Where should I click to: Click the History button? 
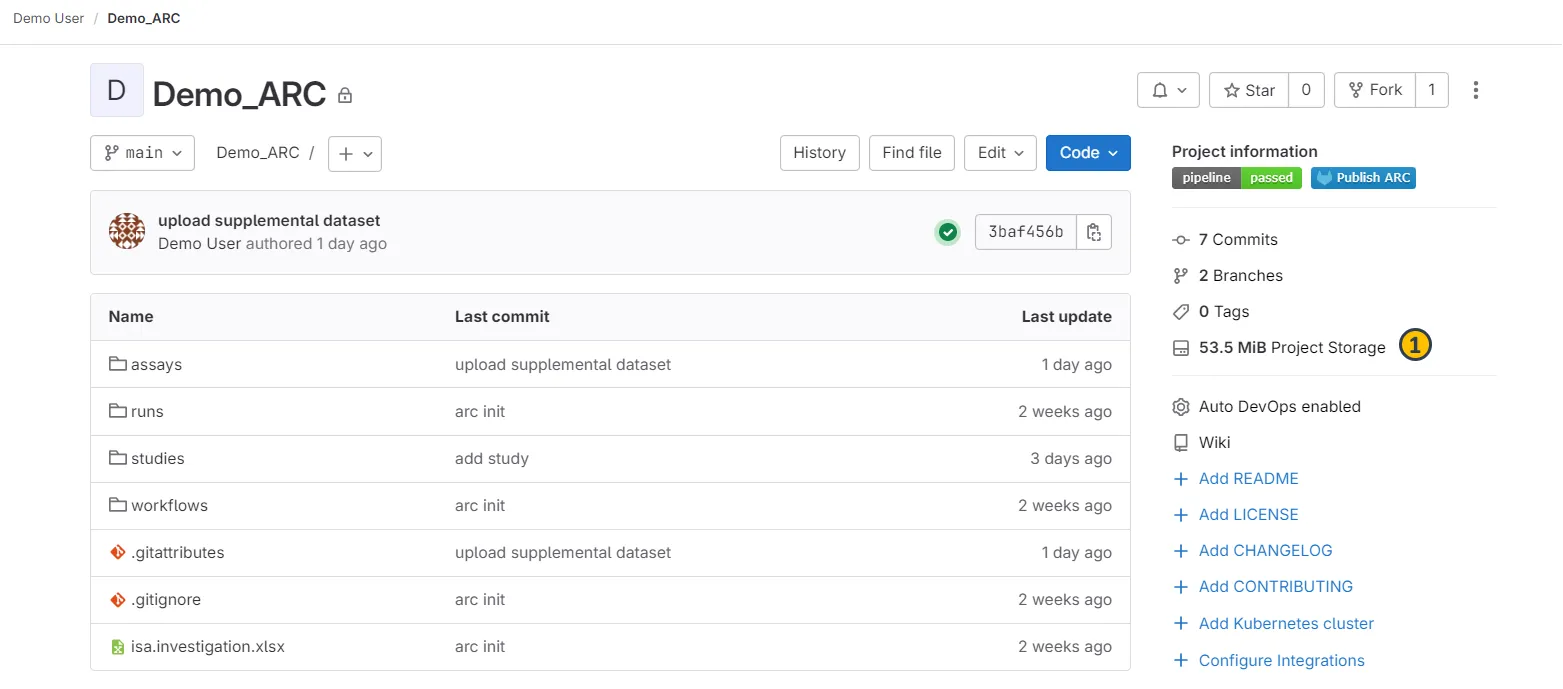[819, 153]
